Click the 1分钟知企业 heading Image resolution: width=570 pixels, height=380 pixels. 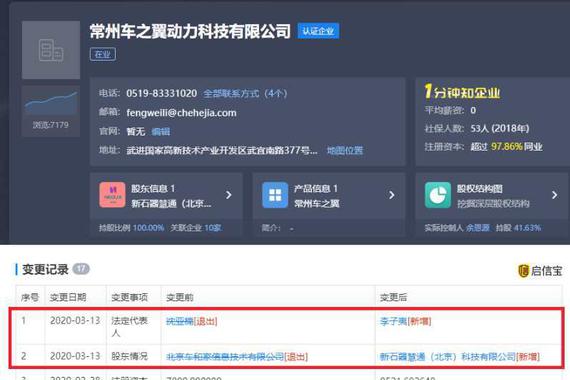click(x=462, y=92)
